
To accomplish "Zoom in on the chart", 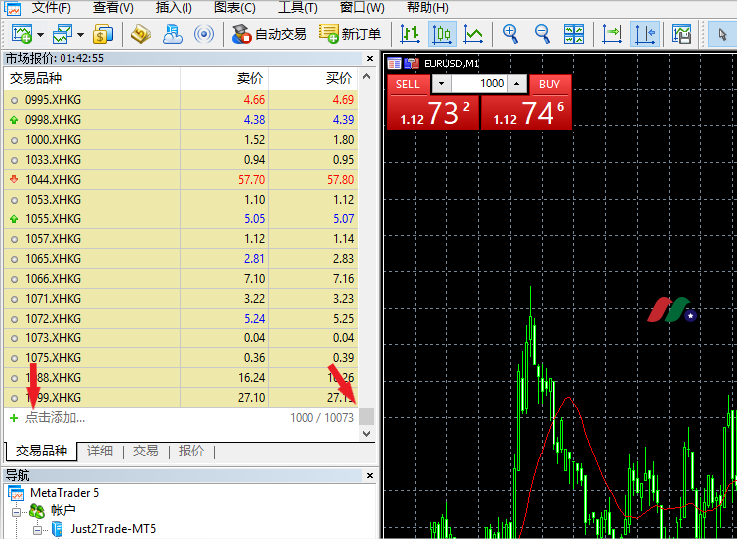I will coord(510,34).
